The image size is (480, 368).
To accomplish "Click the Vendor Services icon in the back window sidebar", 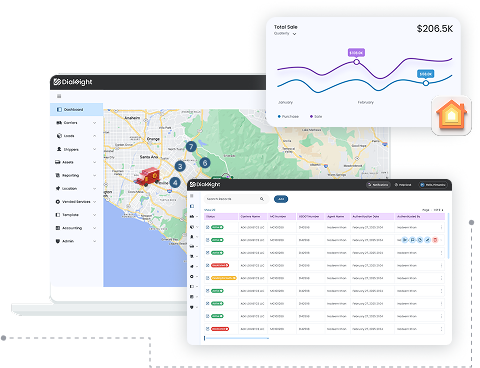I will tap(58, 202).
